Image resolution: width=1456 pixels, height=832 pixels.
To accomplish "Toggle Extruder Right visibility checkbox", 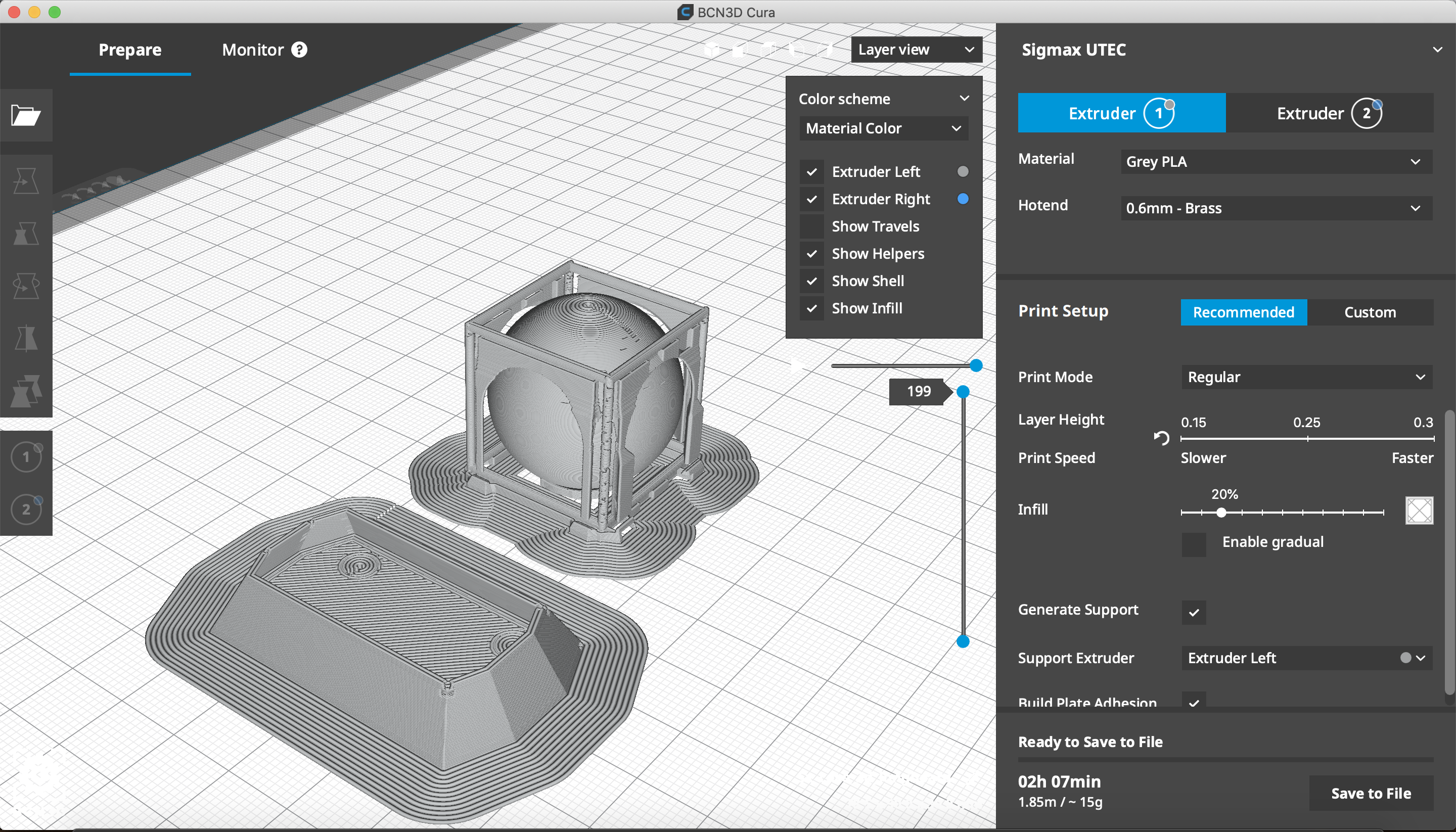I will (x=811, y=199).
